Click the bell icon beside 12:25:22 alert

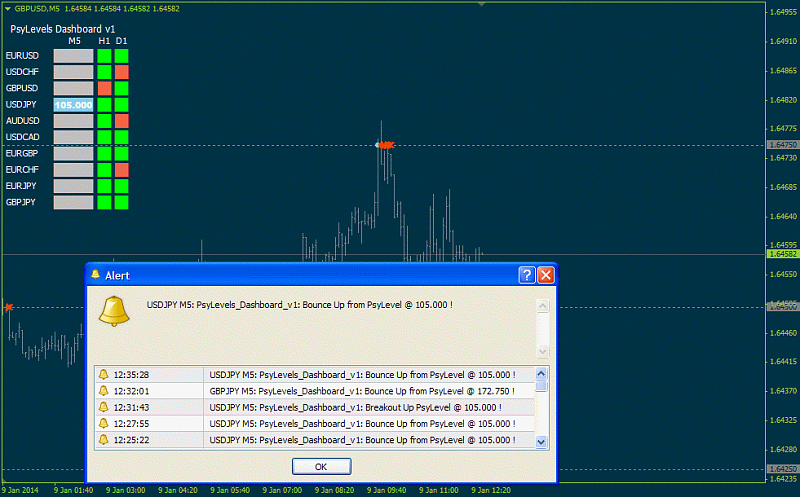tap(102, 440)
